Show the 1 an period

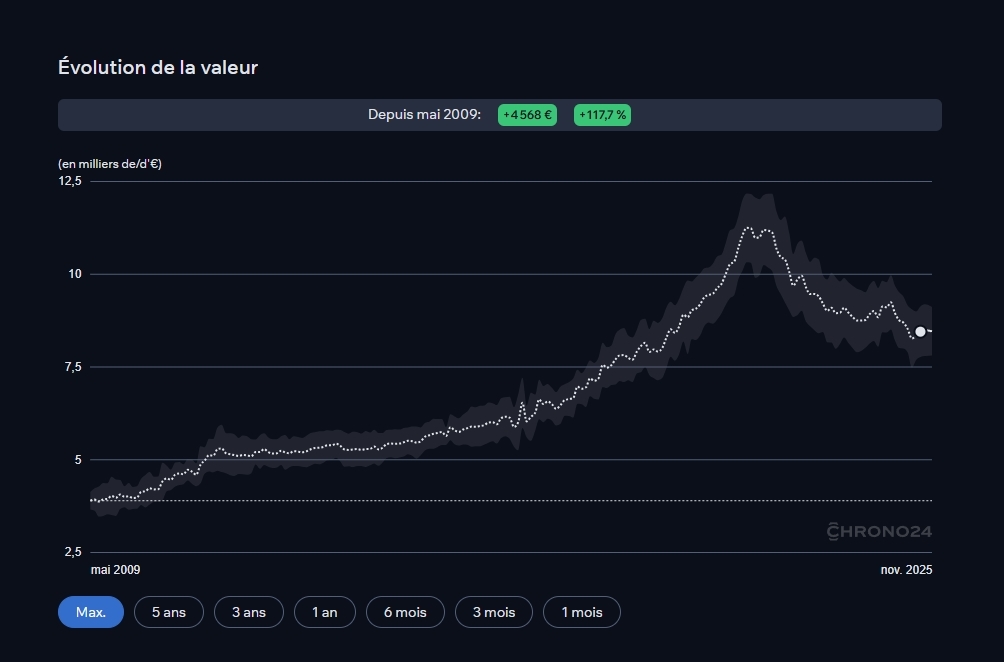(325, 612)
